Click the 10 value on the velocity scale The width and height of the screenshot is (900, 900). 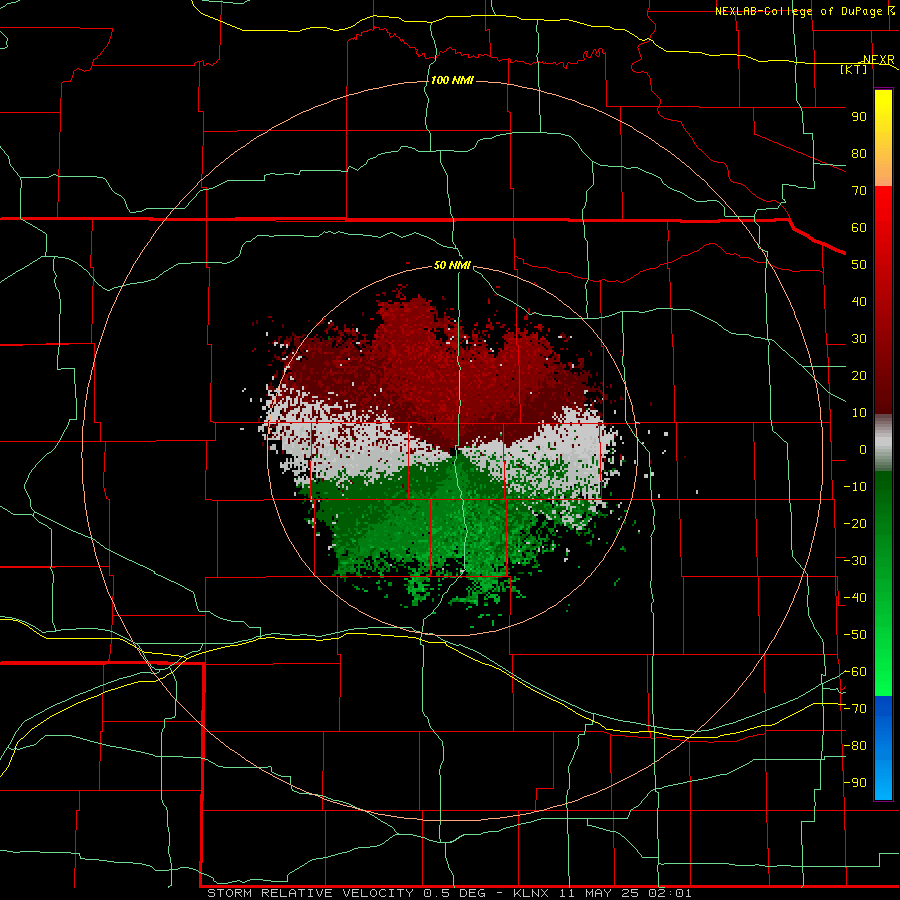pyautogui.click(x=859, y=413)
